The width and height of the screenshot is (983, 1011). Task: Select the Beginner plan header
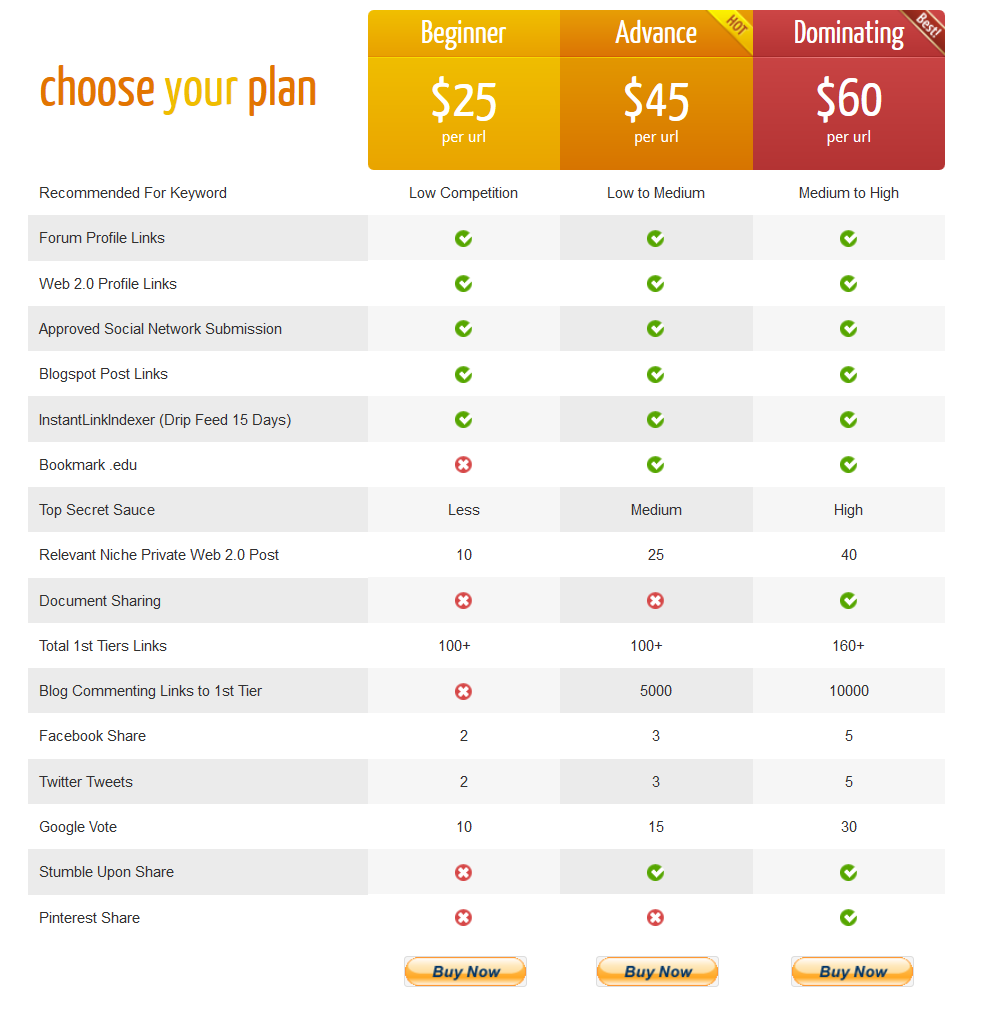point(463,33)
